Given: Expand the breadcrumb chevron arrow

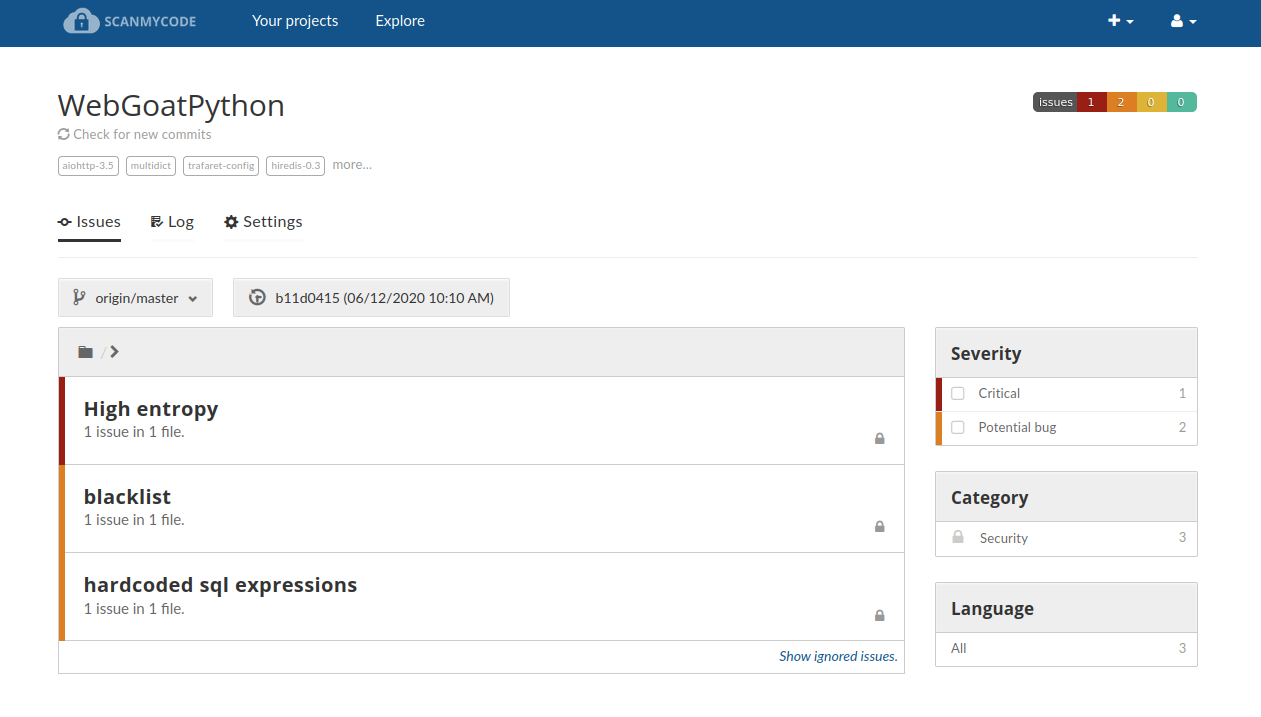Looking at the screenshot, I should tap(115, 352).
